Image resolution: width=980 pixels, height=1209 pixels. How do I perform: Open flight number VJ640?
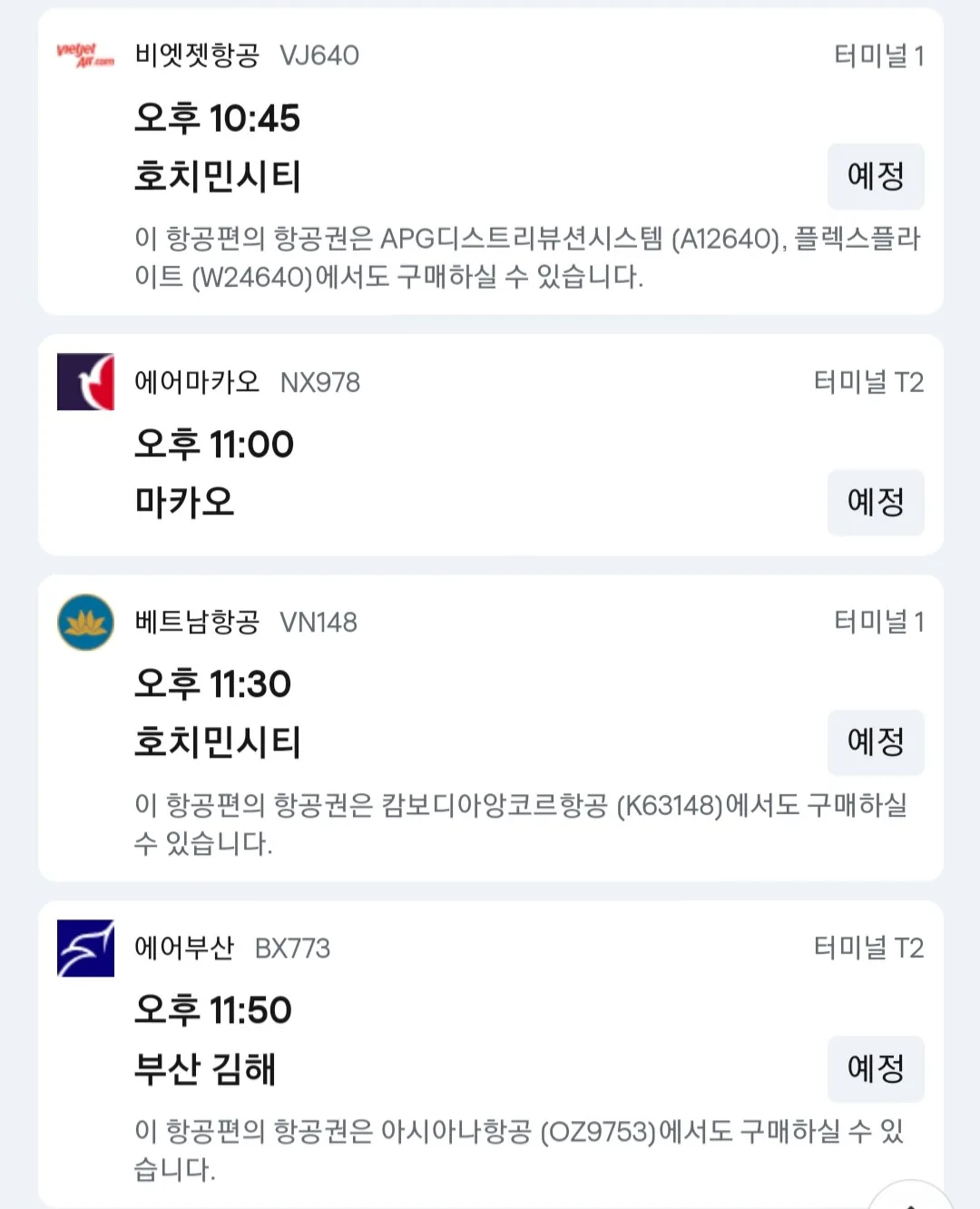319,55
